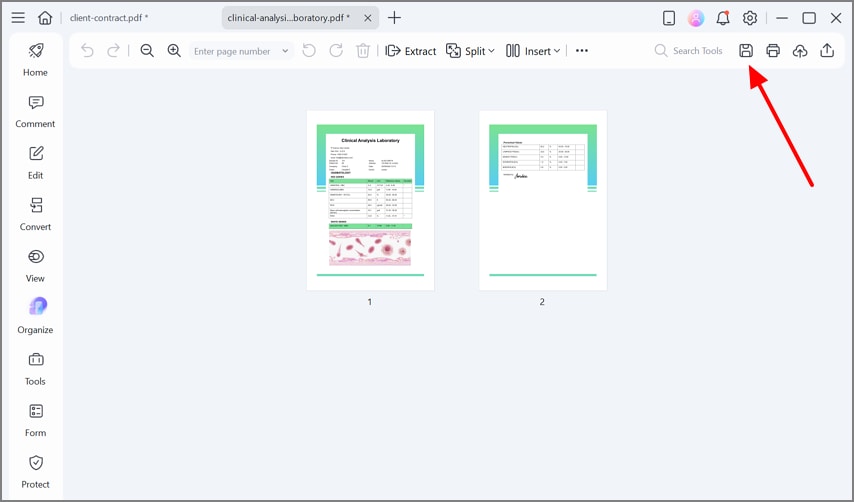Click the undo arrow
This screenshot has height=502, width=854.
tap(87, 51)
